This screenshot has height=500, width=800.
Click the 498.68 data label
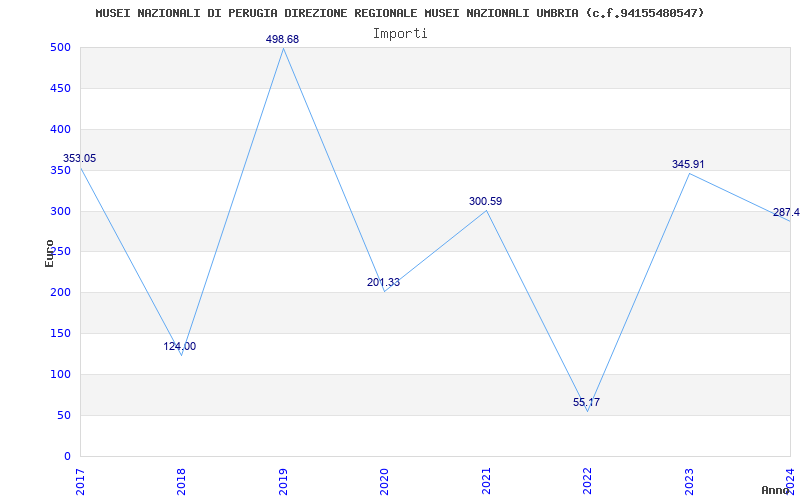pyautogui.click(x=282, y=39)
